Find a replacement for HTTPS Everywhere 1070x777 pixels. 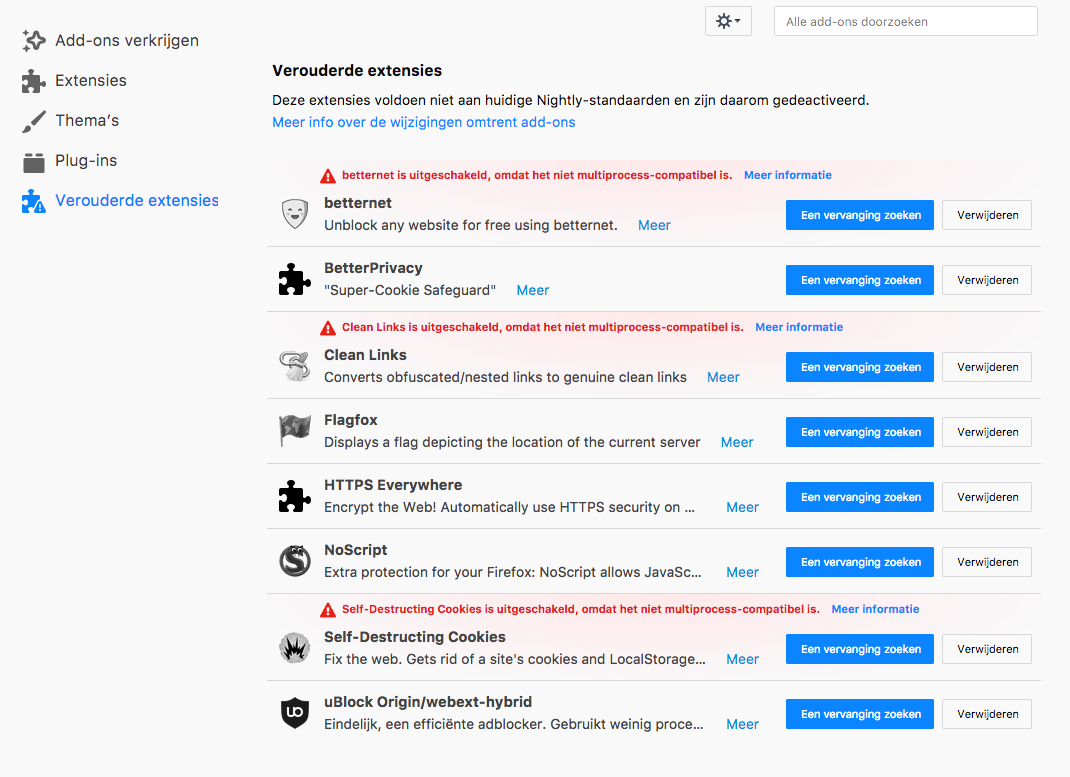tap(860, 497)
